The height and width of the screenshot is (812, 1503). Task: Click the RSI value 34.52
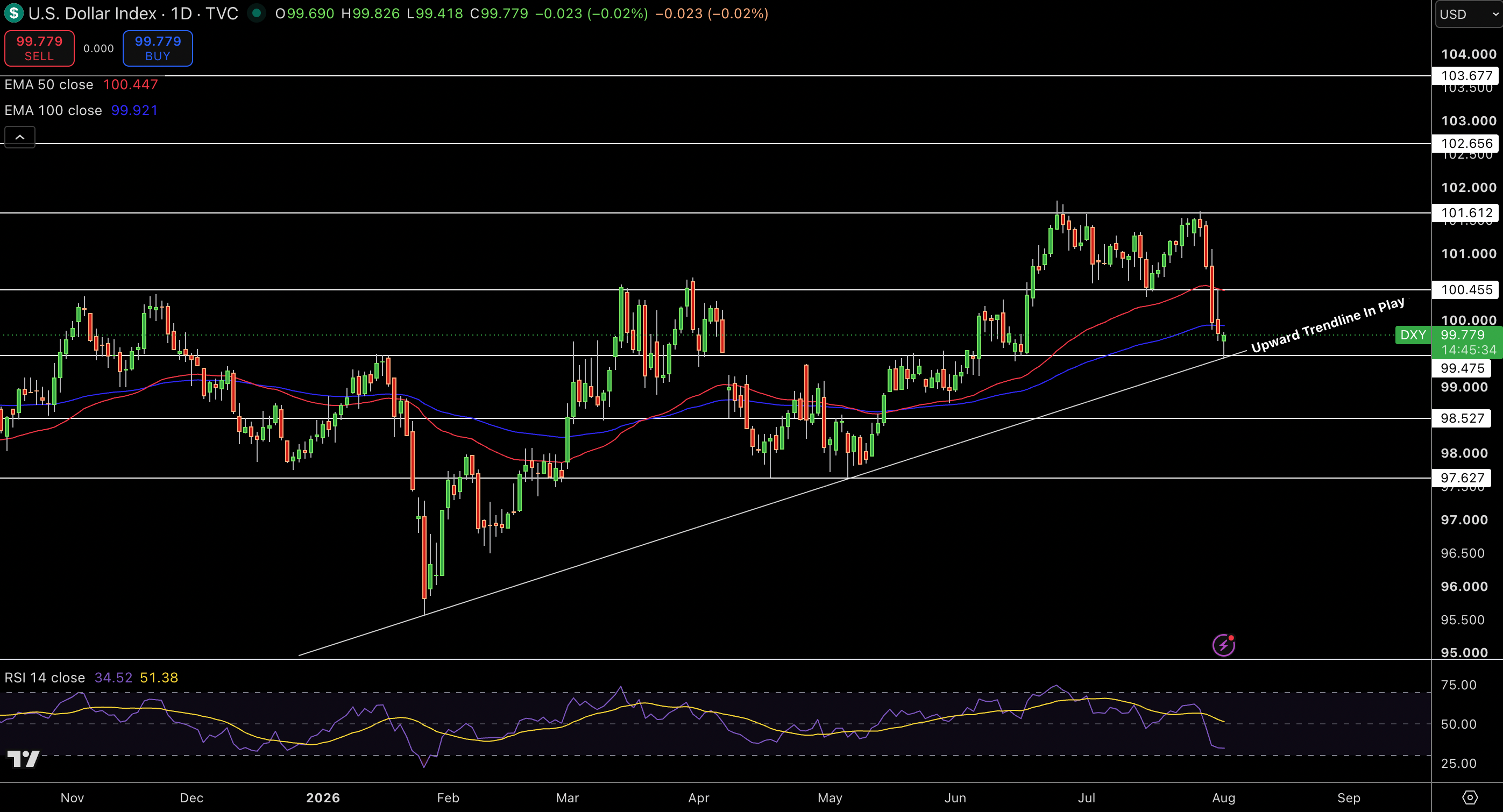click(x=114, y=678)
